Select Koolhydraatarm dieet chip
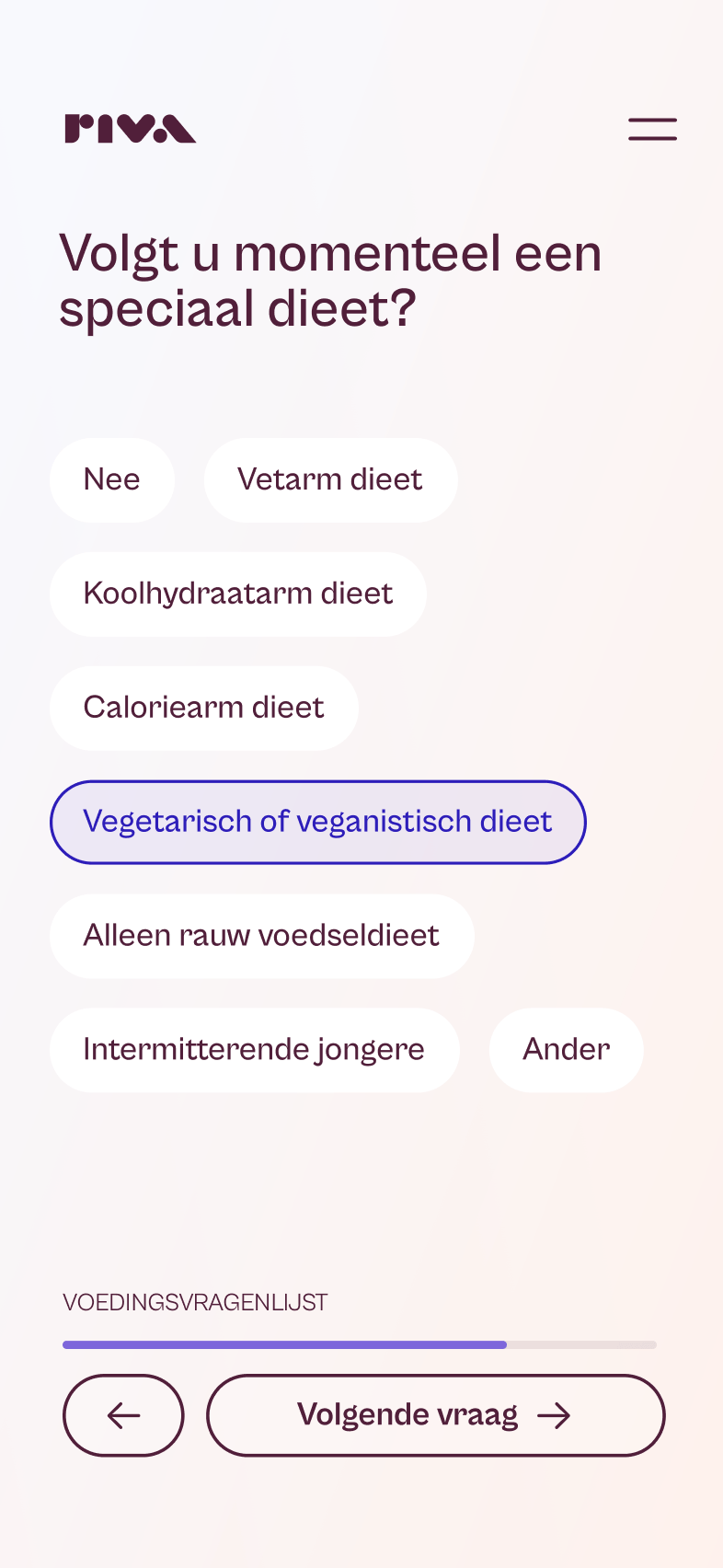 point(238,594)
